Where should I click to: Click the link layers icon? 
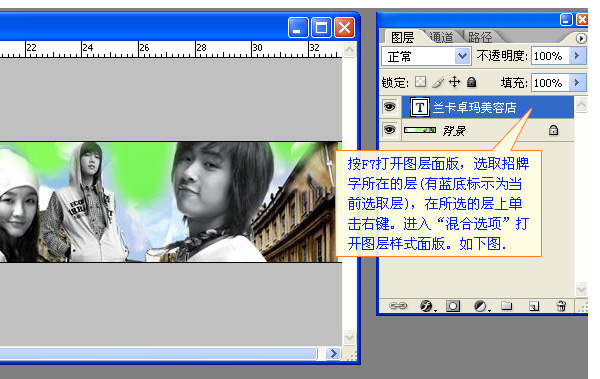pos(398,305)
